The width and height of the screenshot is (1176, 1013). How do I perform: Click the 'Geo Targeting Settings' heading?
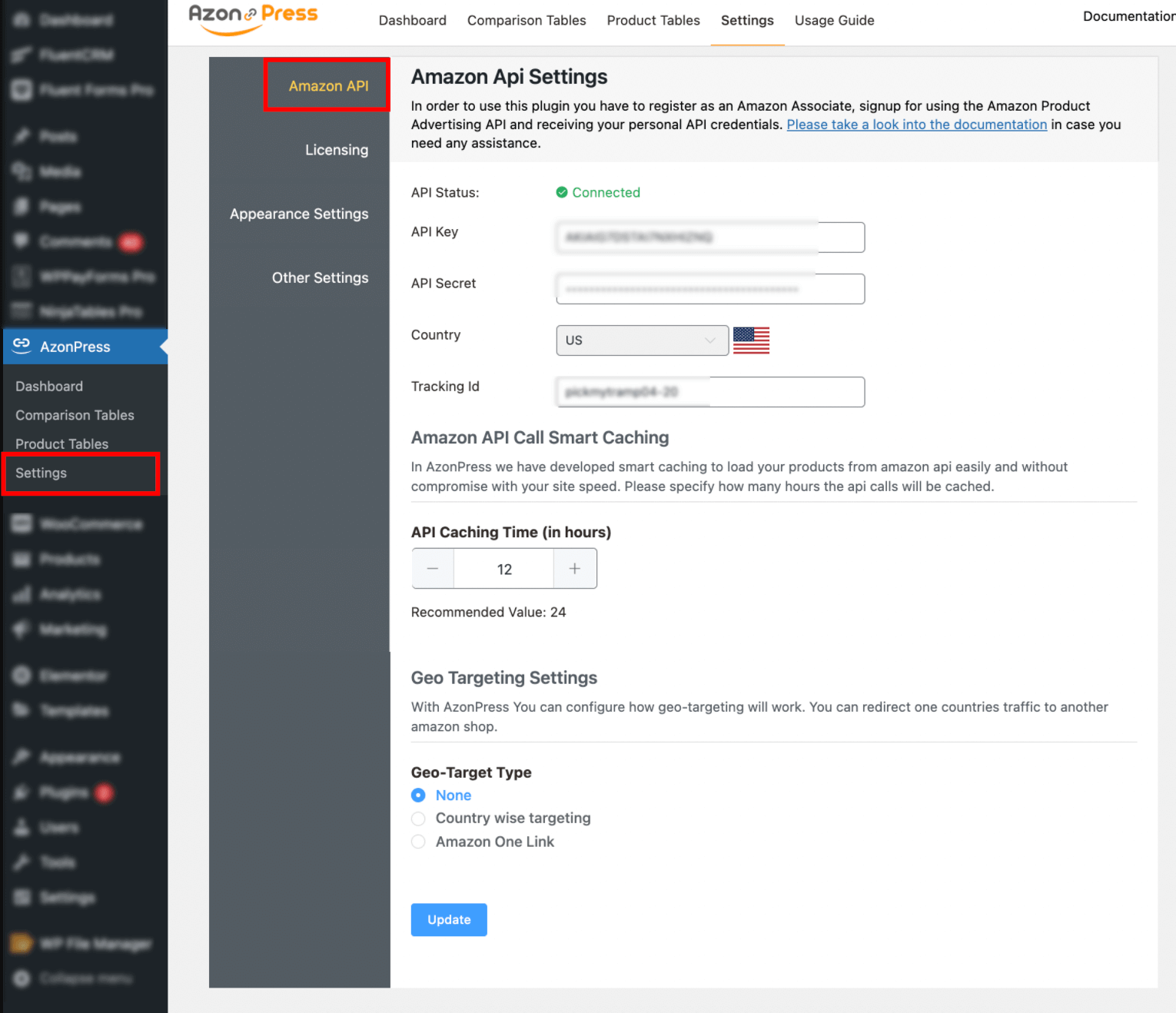point(504,678)
